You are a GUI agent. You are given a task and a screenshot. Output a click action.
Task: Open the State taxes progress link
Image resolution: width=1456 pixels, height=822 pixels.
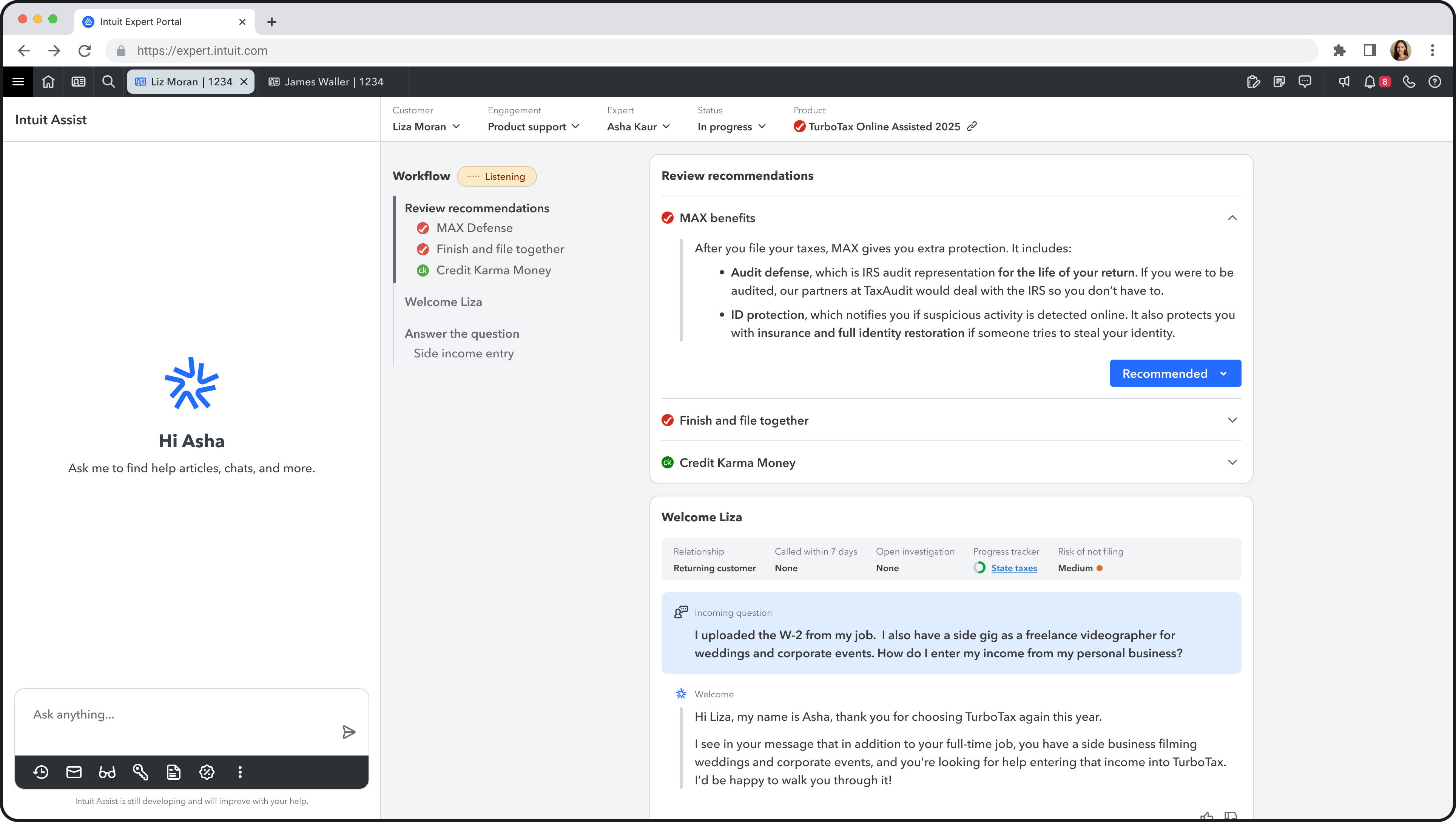pyautogui.click(x=1014, y=568)
